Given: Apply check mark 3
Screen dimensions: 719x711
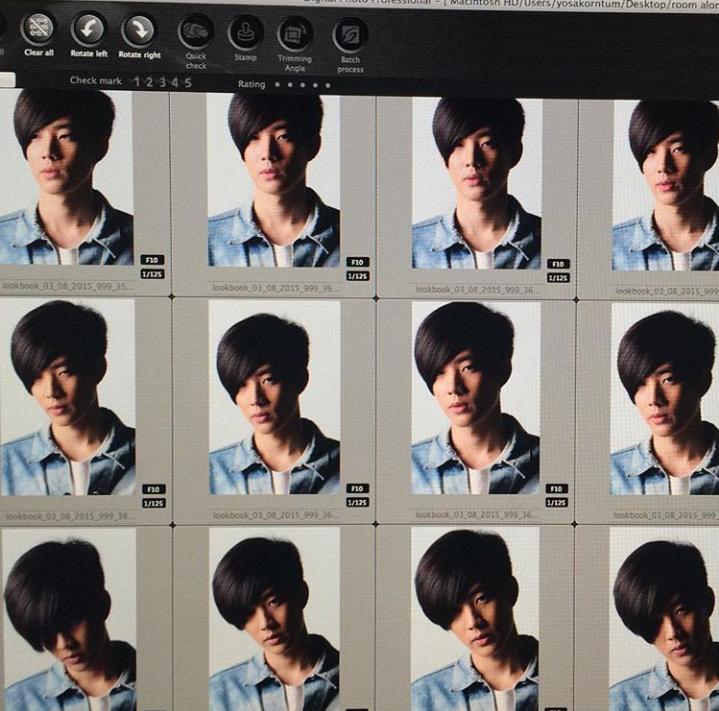Looking at the screenshot, I should [162, 83].
